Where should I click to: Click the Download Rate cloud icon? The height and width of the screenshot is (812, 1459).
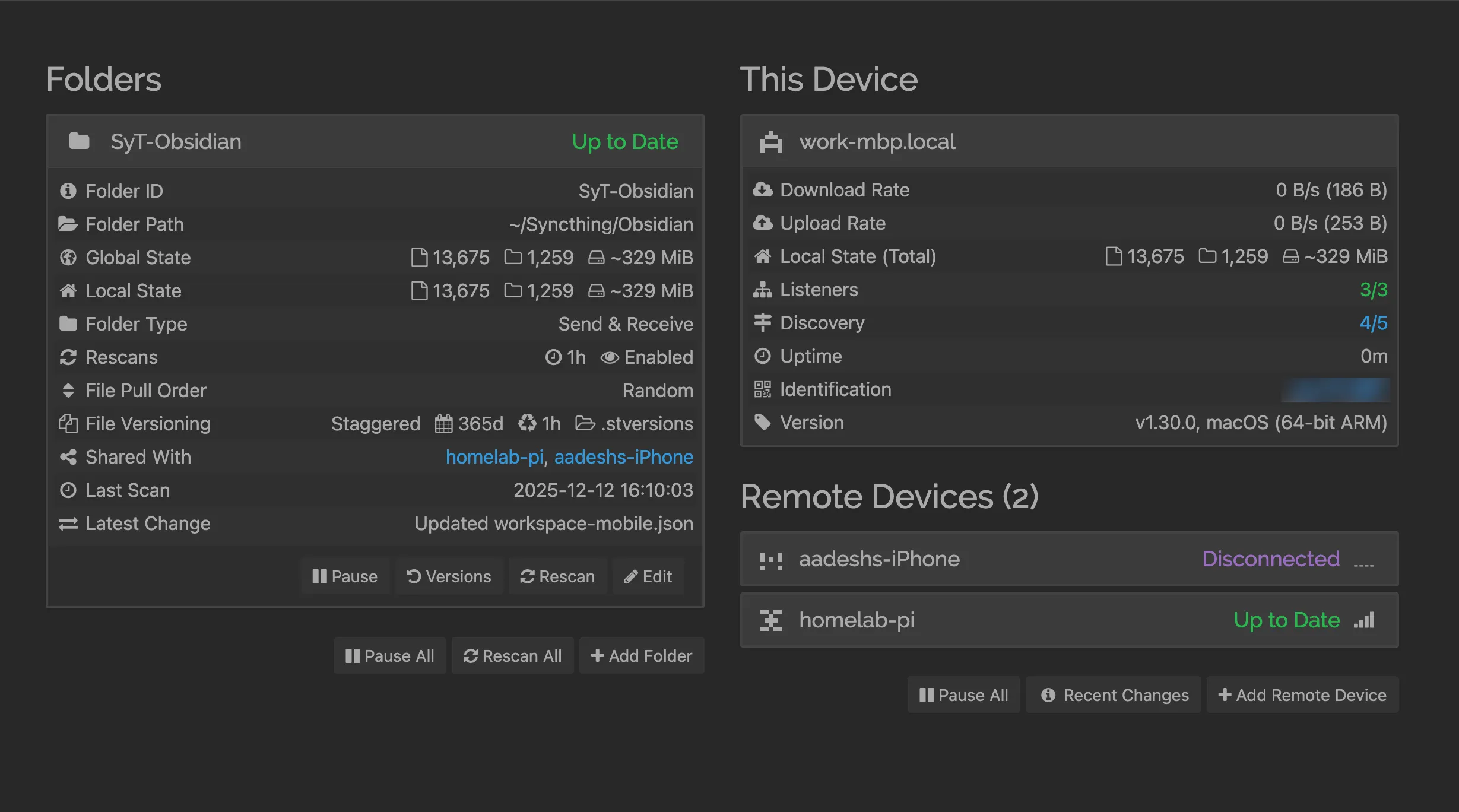(764, 189)
